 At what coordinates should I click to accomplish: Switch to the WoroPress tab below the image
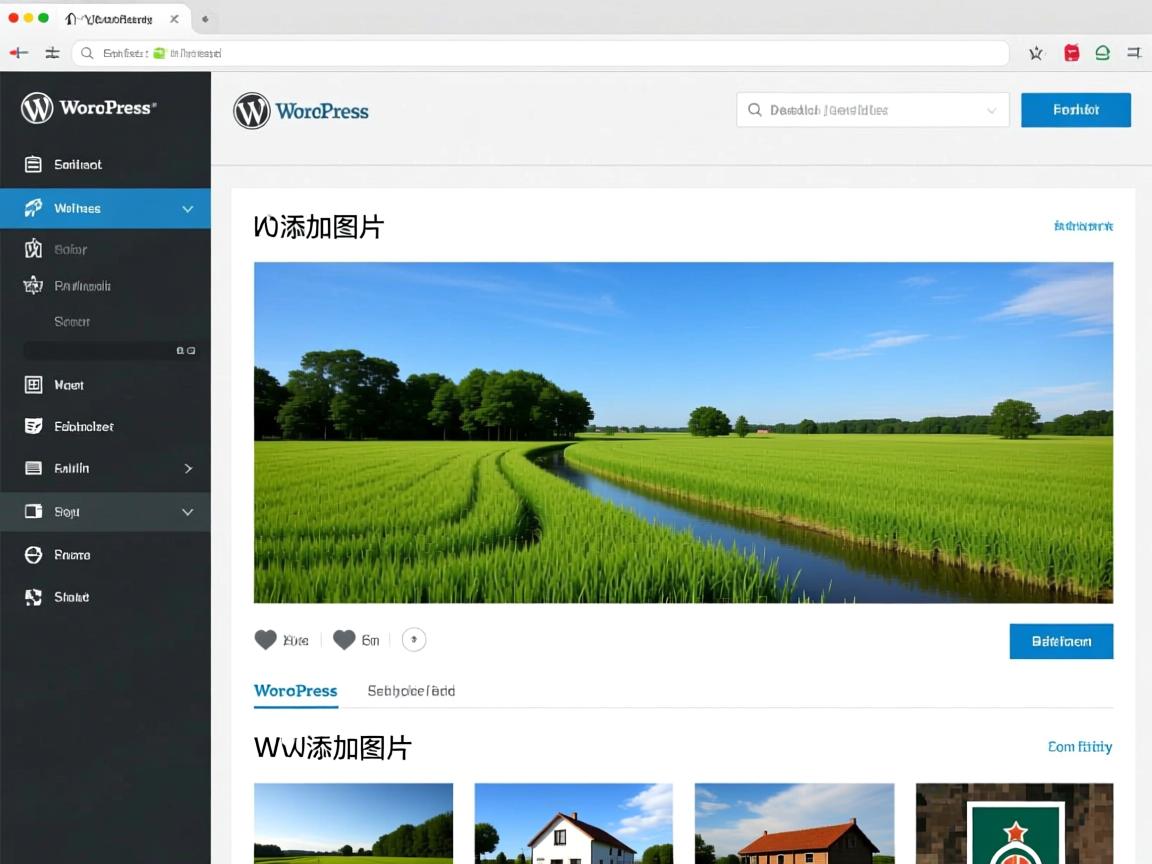(295, 691)
